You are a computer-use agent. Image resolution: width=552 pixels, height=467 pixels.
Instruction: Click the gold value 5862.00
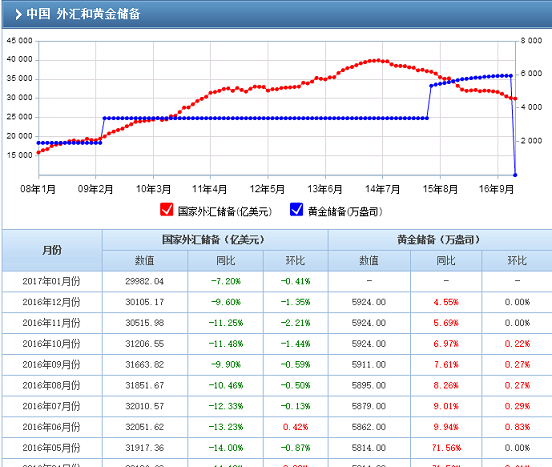click(369, 427)
